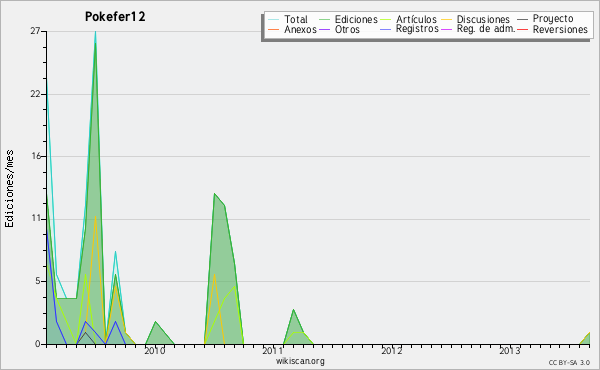Image resolution: width=600 pixels, height=370 pixels.
Task: Click the cyan Total color line swatch
Action: tap(274, 19)
